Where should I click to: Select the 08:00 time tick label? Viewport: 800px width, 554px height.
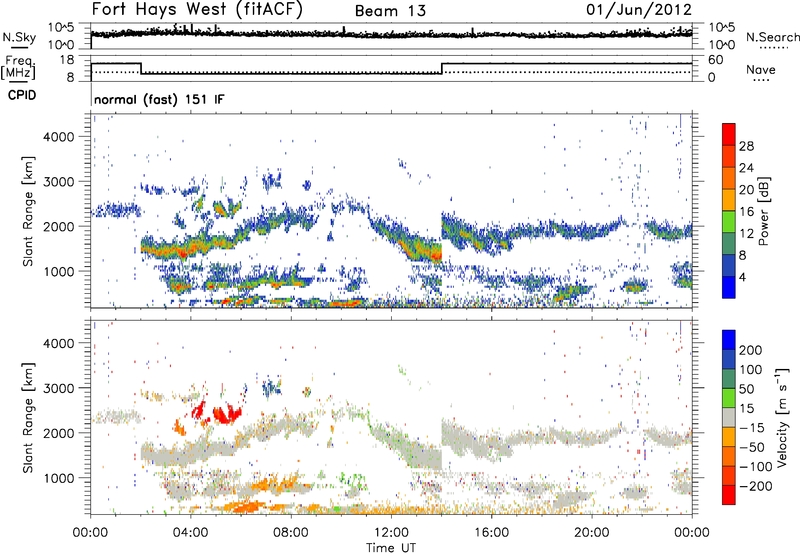pyautogui.click(x=291, y=533)
